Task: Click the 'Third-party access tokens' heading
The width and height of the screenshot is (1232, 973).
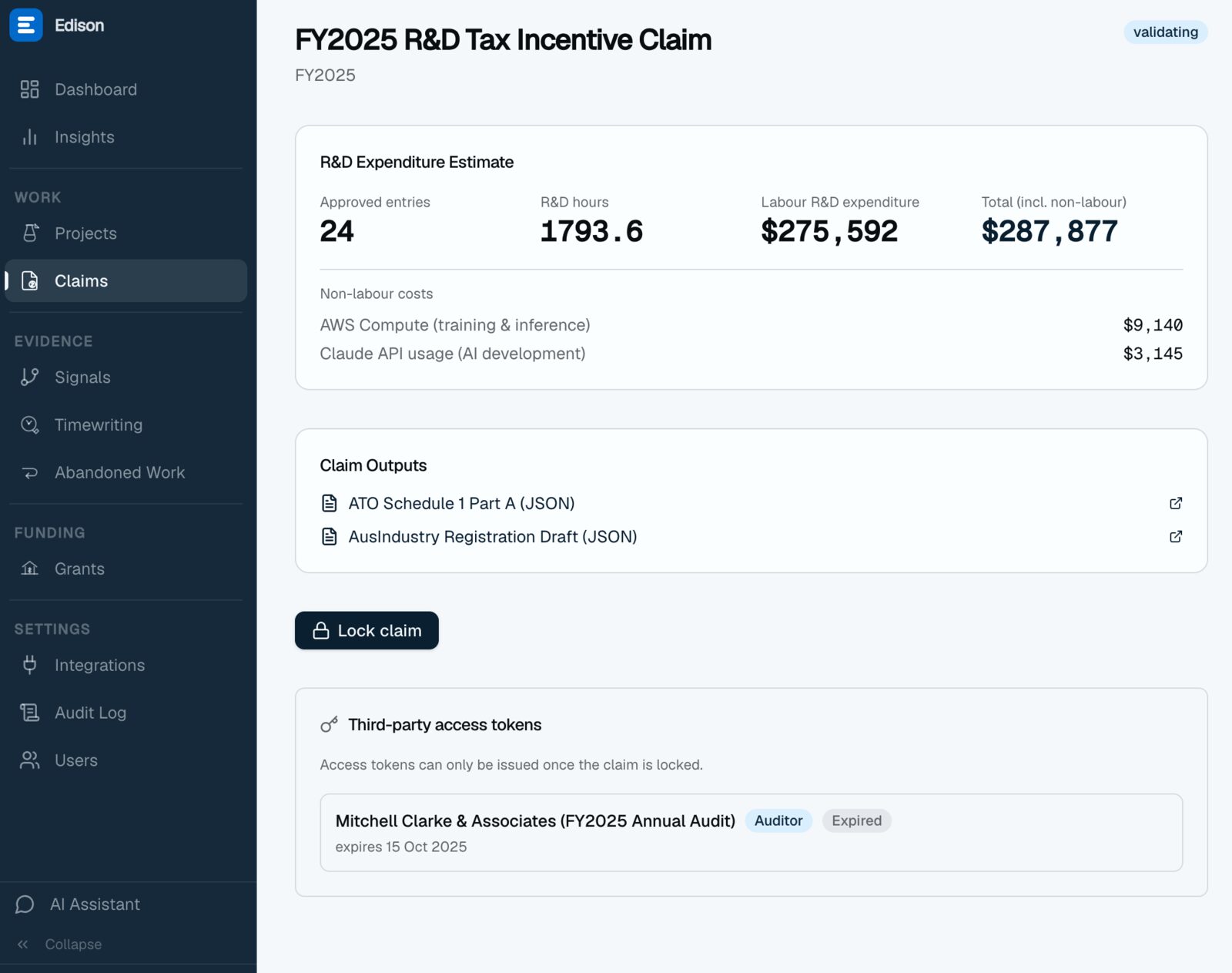Action: click(444, 725)
